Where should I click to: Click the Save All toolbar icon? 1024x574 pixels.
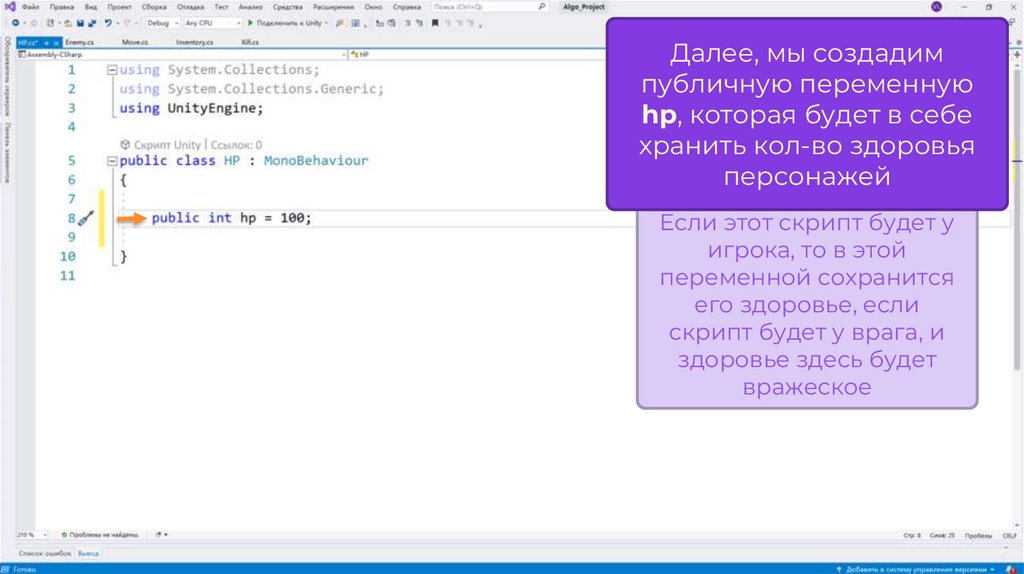[90, 22]
